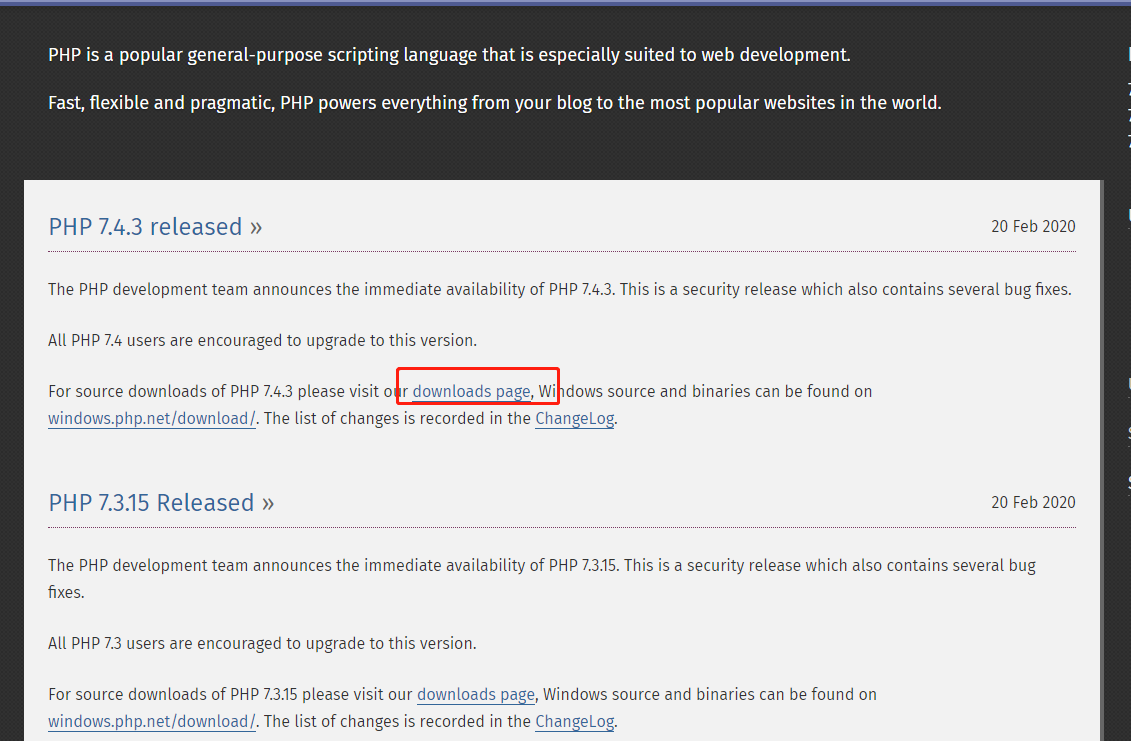
Task: Click the paragraph announcing availability of PHP 7.4.3
Action: pyautogui.click(x=560, y=289)
